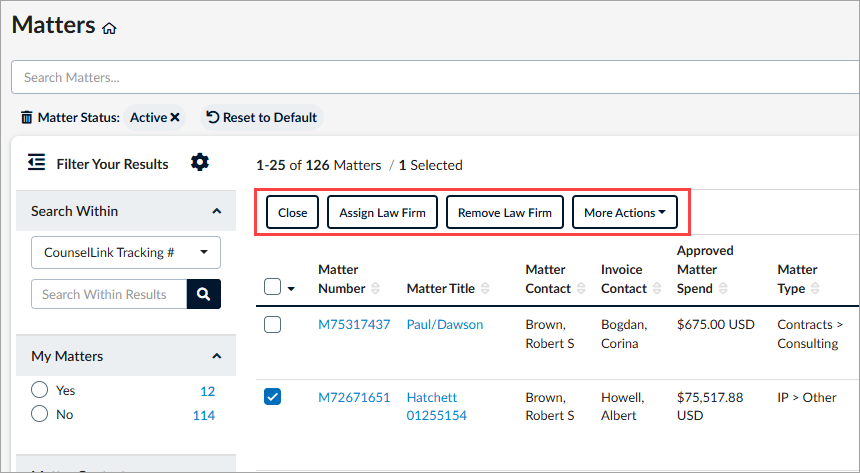Click the Close button

[292, 212]
